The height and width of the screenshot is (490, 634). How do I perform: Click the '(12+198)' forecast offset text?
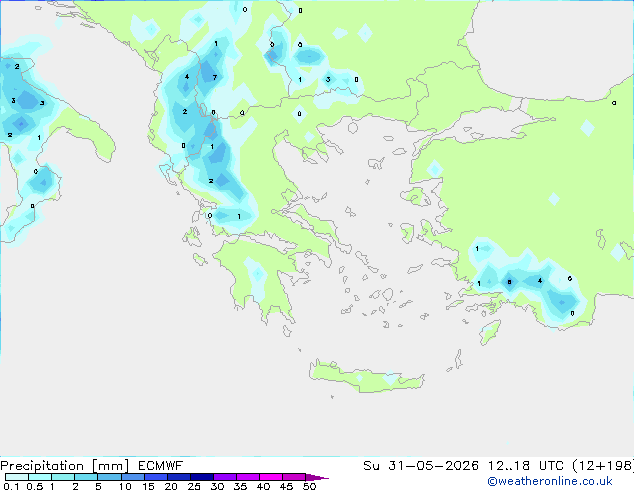click(603, 466)
